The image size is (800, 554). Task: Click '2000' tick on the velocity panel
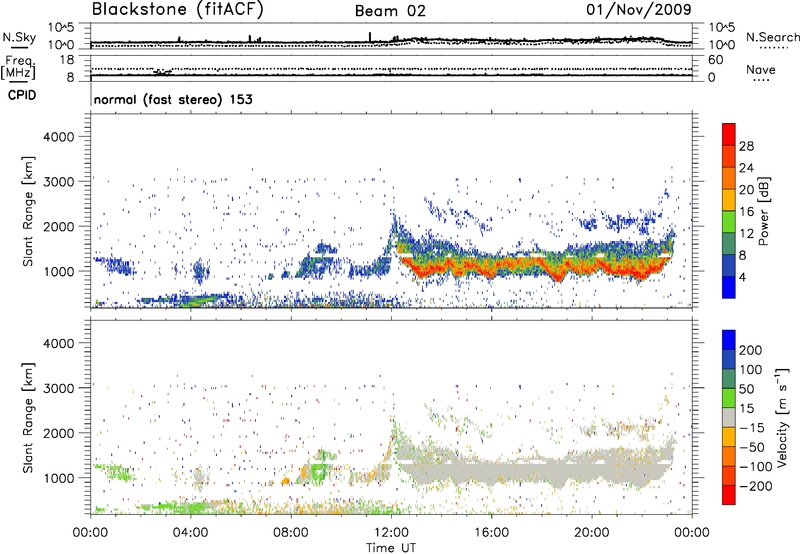tap(58, 433)
